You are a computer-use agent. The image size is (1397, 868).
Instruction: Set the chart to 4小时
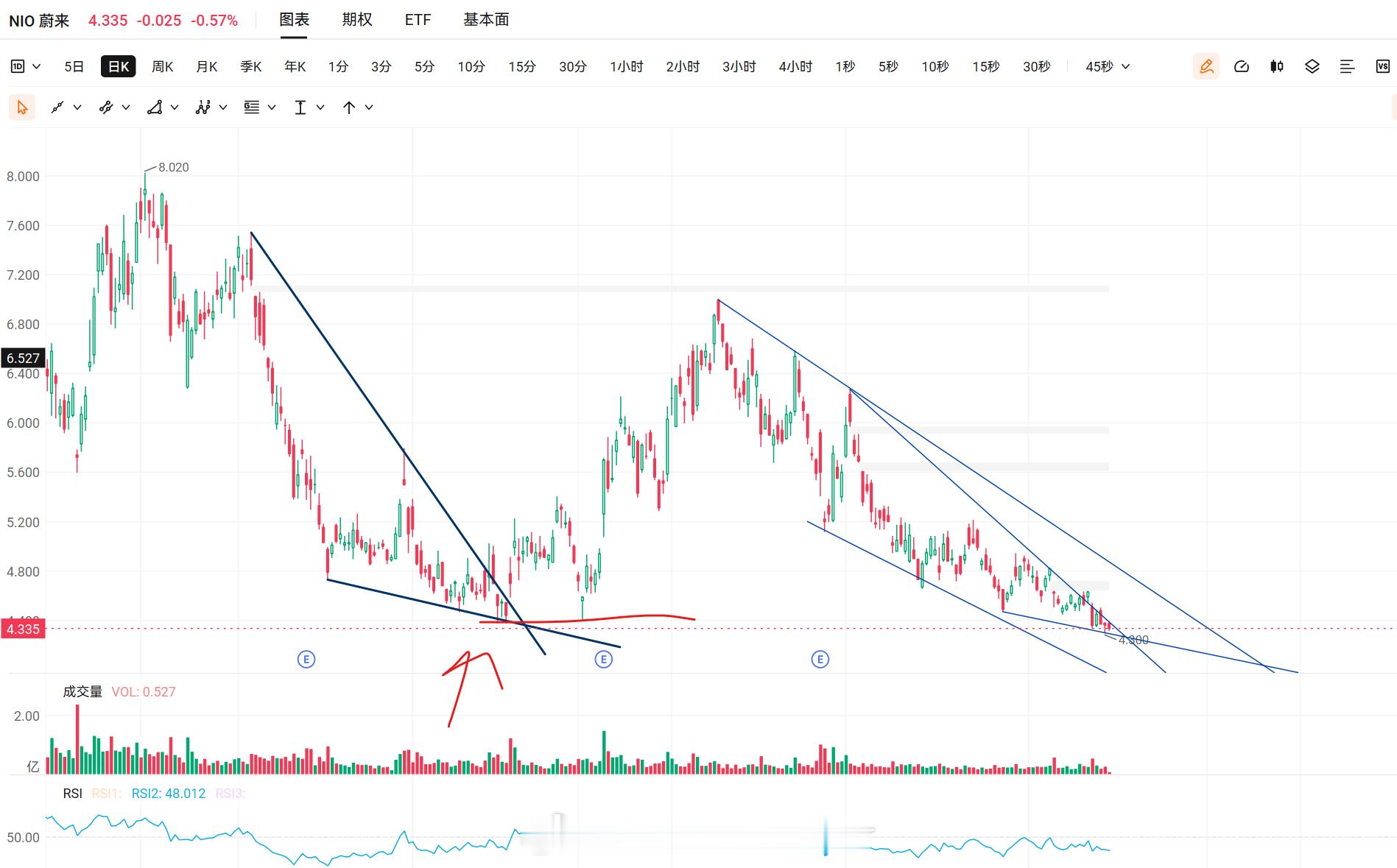click(795, 66)
